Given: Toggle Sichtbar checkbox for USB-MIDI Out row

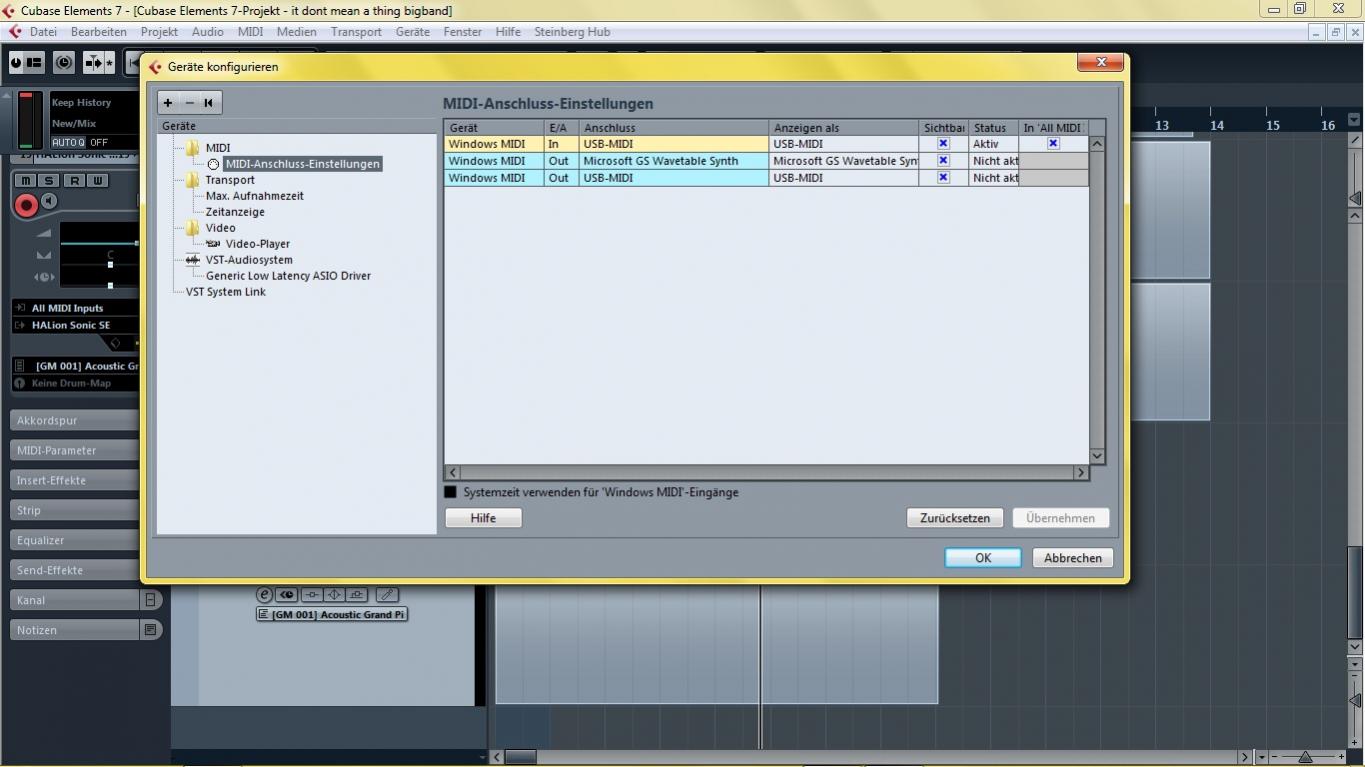Looking at the screenshot, I should (x=943, y=178).
